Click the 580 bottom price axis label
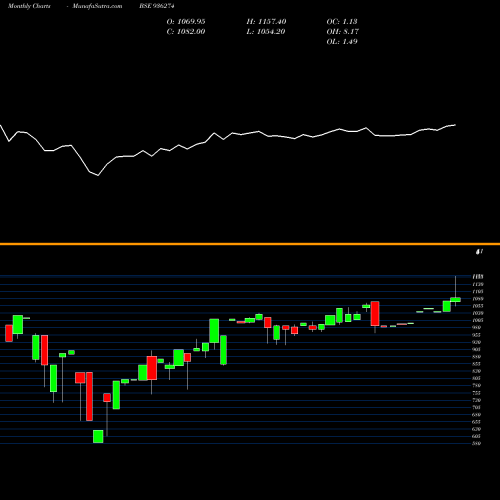The width and height of the screenshot is (500, 500). coord(477,443)
